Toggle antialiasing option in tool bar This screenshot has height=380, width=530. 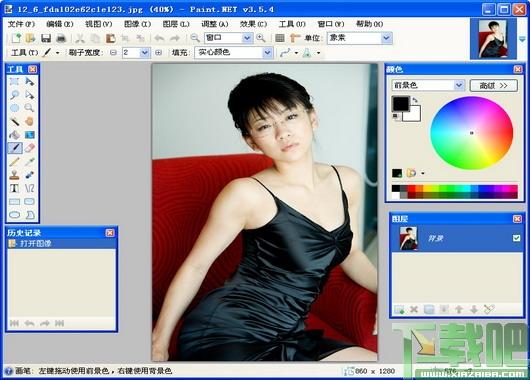[285, 53]
